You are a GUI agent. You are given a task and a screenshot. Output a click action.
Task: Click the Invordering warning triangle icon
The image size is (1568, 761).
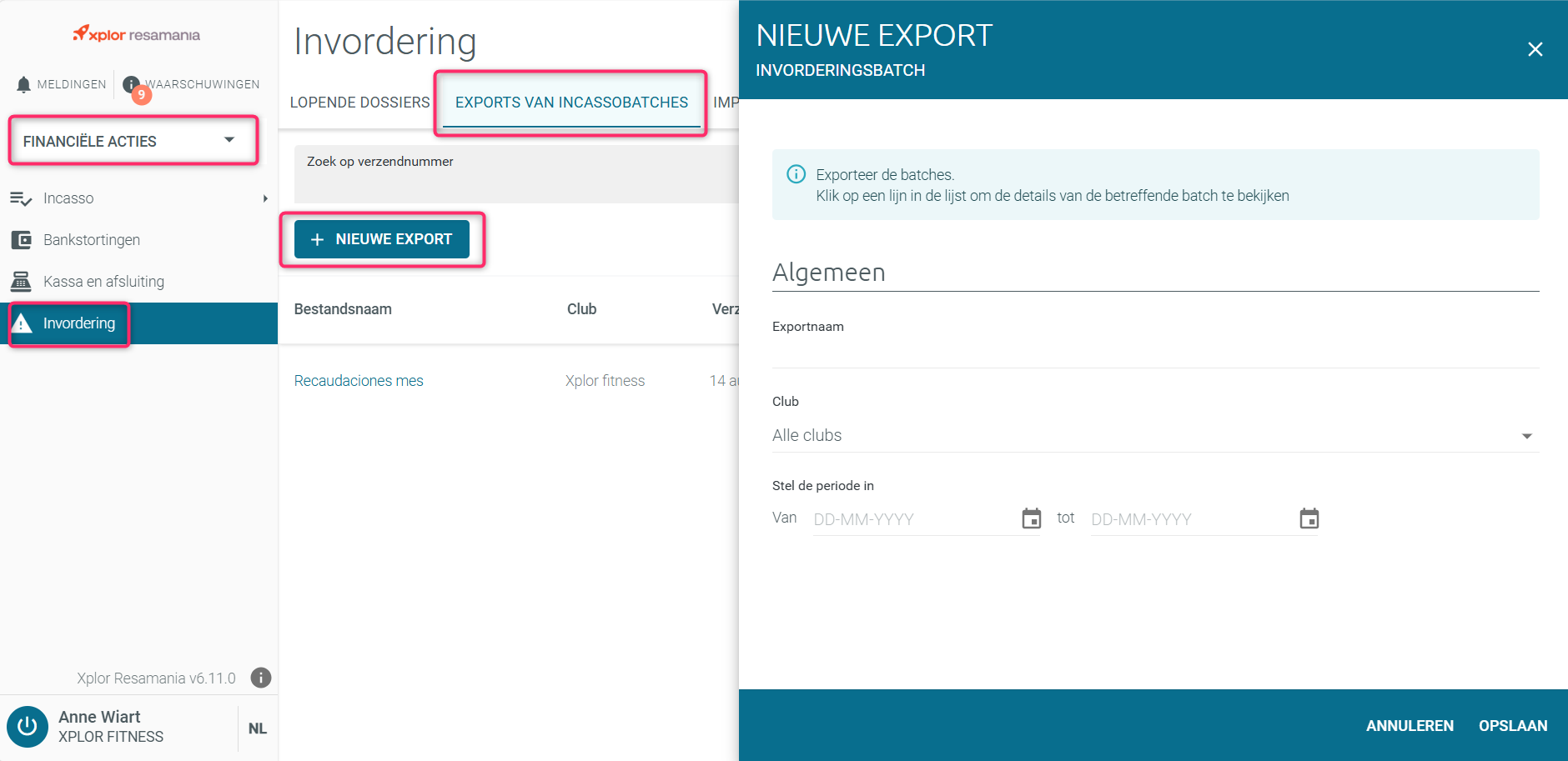[22, 323]
